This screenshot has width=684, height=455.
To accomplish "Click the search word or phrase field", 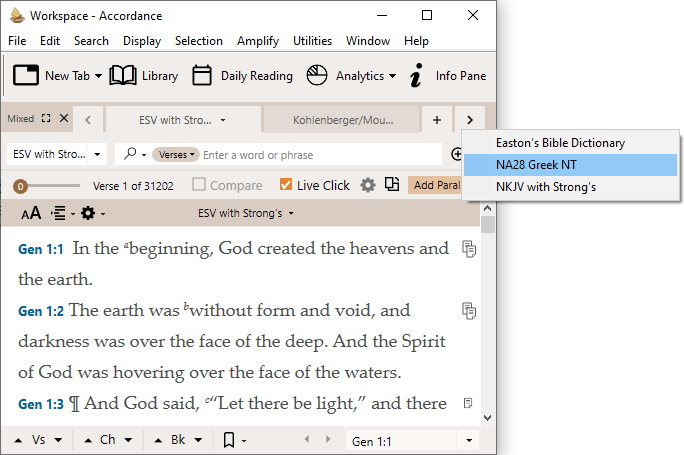I will pos(320,155).
